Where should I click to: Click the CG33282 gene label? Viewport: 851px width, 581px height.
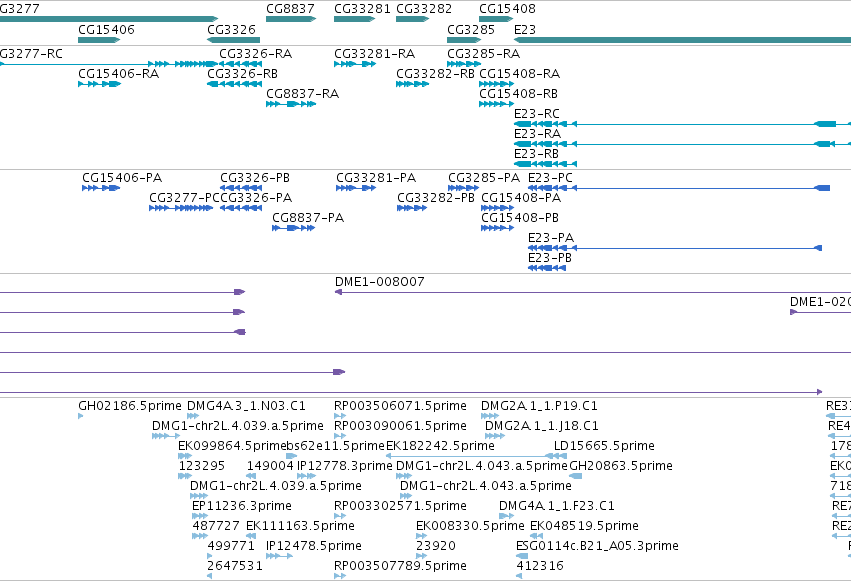[424, 9]
